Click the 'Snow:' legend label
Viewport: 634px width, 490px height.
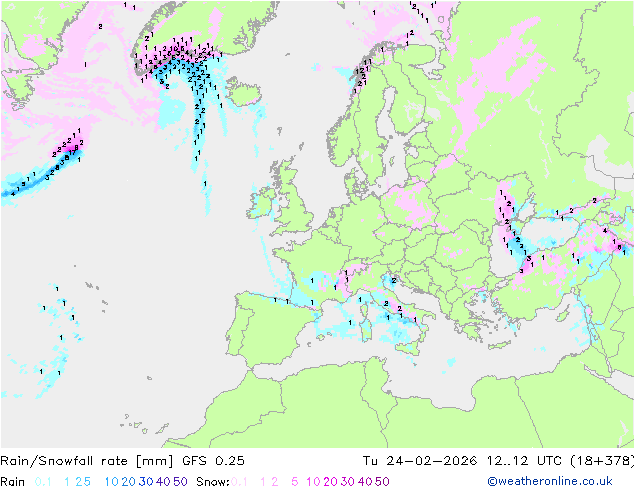tap(213, 482)
